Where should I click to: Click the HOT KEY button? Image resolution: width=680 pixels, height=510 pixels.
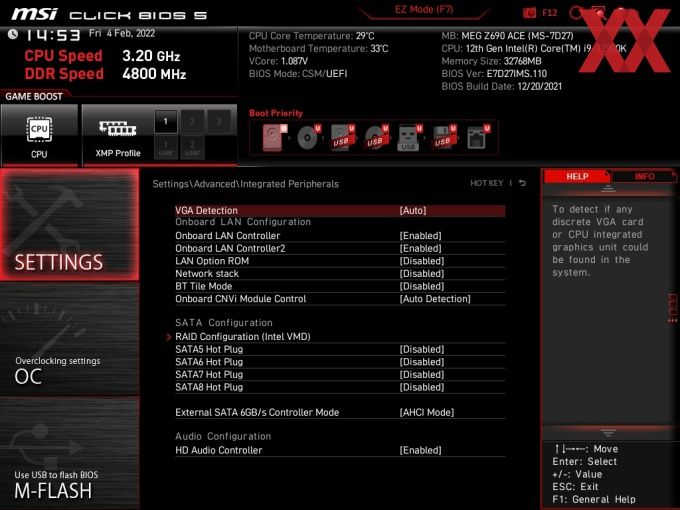pyautogui.click(x=487, y=183)
